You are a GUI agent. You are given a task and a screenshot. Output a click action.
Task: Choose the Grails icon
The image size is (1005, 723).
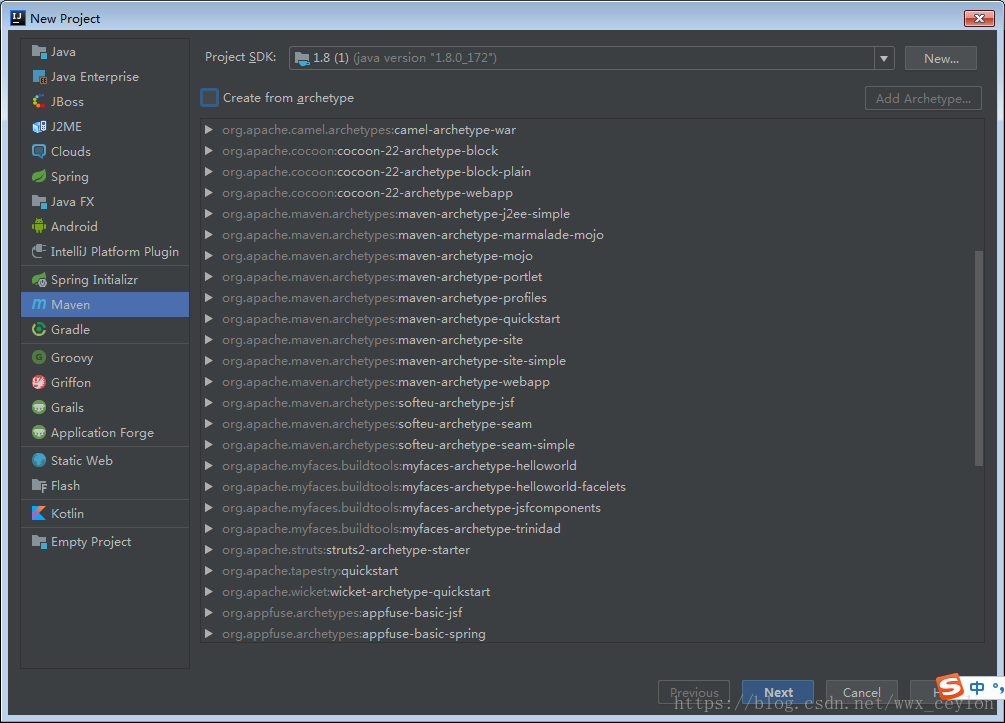39,408
